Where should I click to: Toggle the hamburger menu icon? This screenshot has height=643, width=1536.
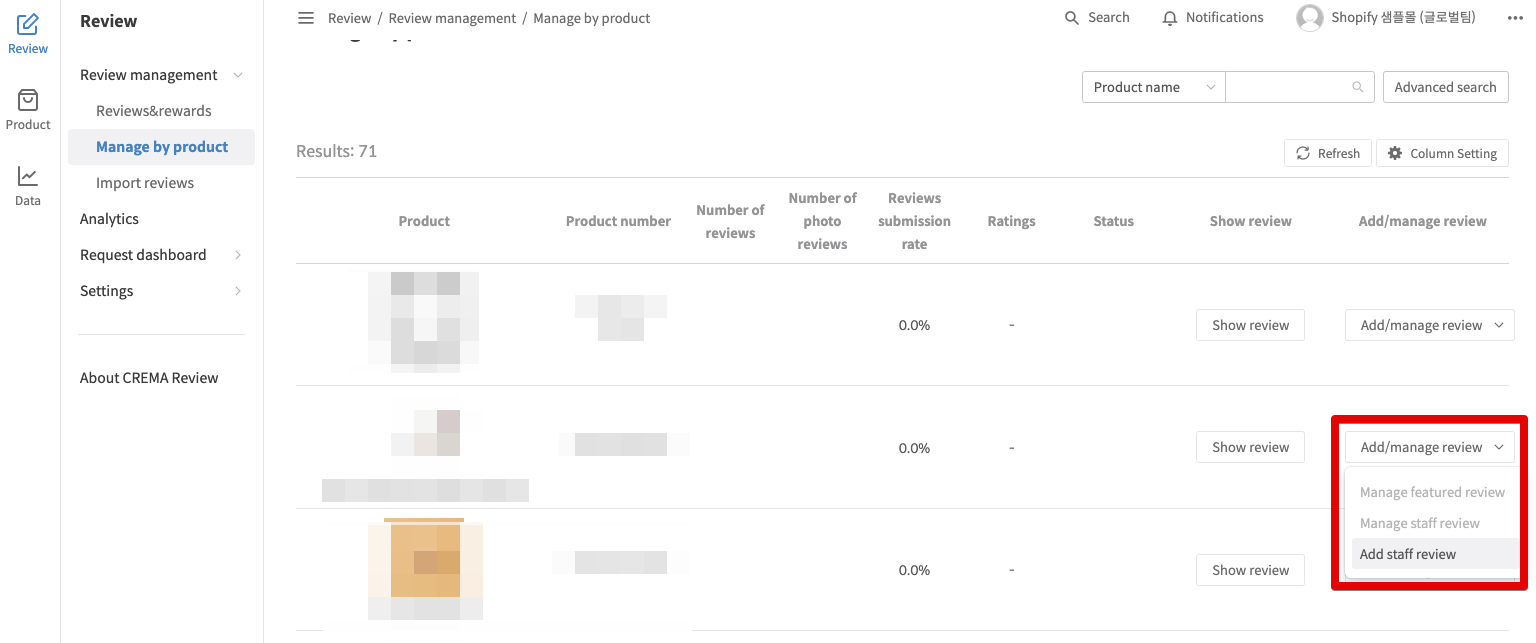(x=306, y=18)
